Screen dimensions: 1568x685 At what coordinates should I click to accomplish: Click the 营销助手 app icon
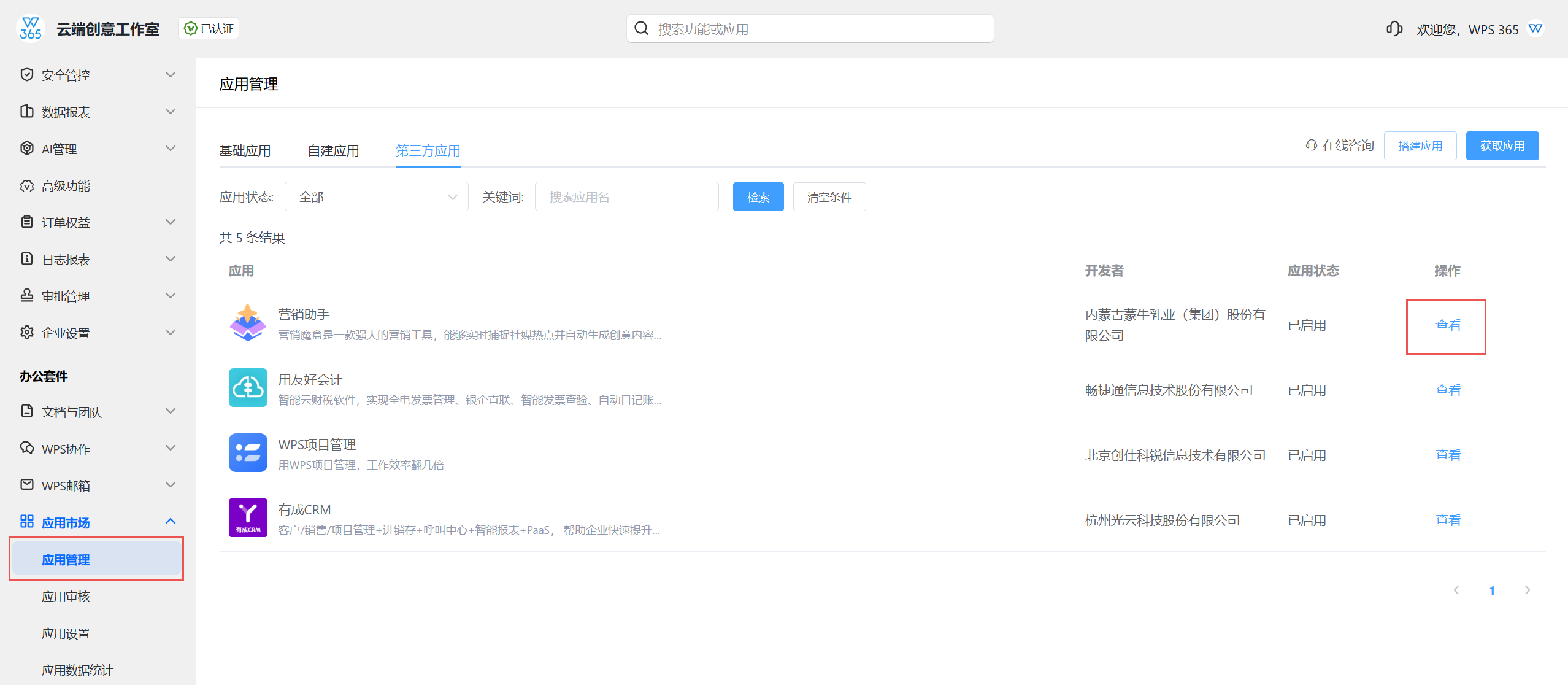coord(248,323)
